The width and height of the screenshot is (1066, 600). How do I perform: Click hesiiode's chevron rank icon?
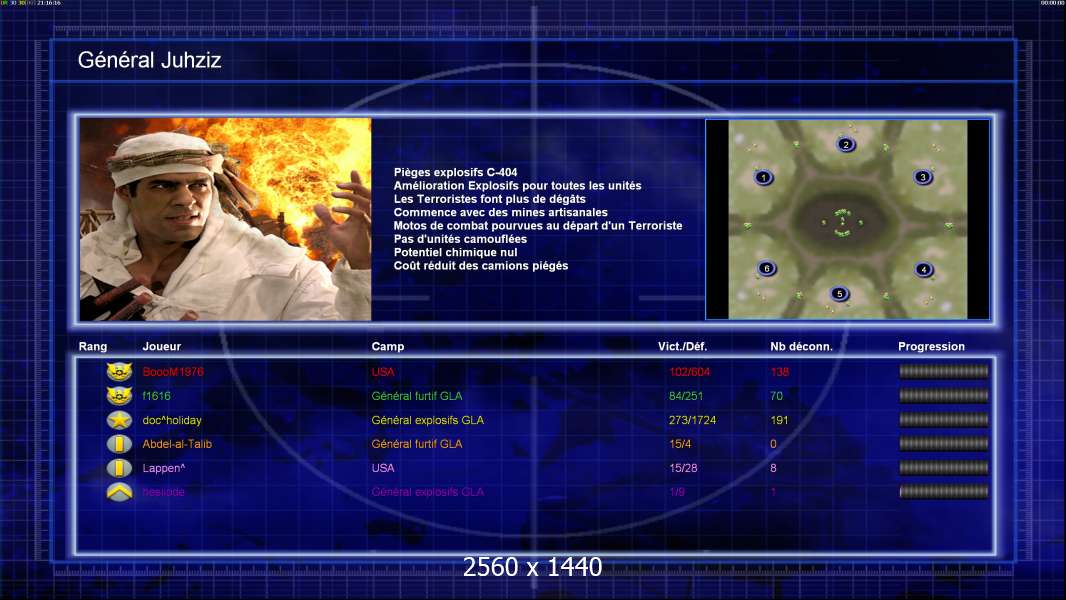(x=119, y=492)
